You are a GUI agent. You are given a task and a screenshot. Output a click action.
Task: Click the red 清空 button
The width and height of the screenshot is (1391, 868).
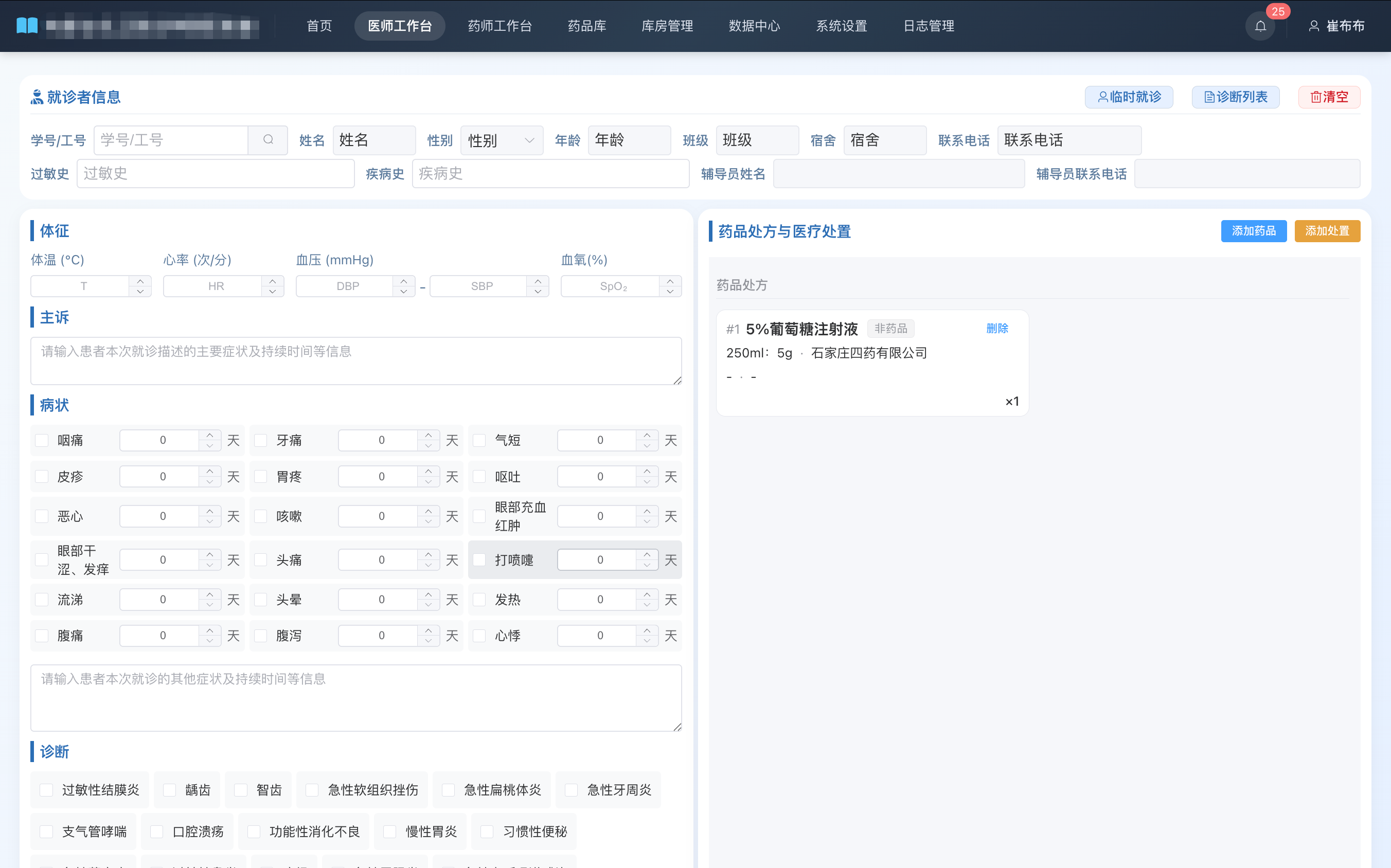pyautogui.click(x=1329, y=97)
